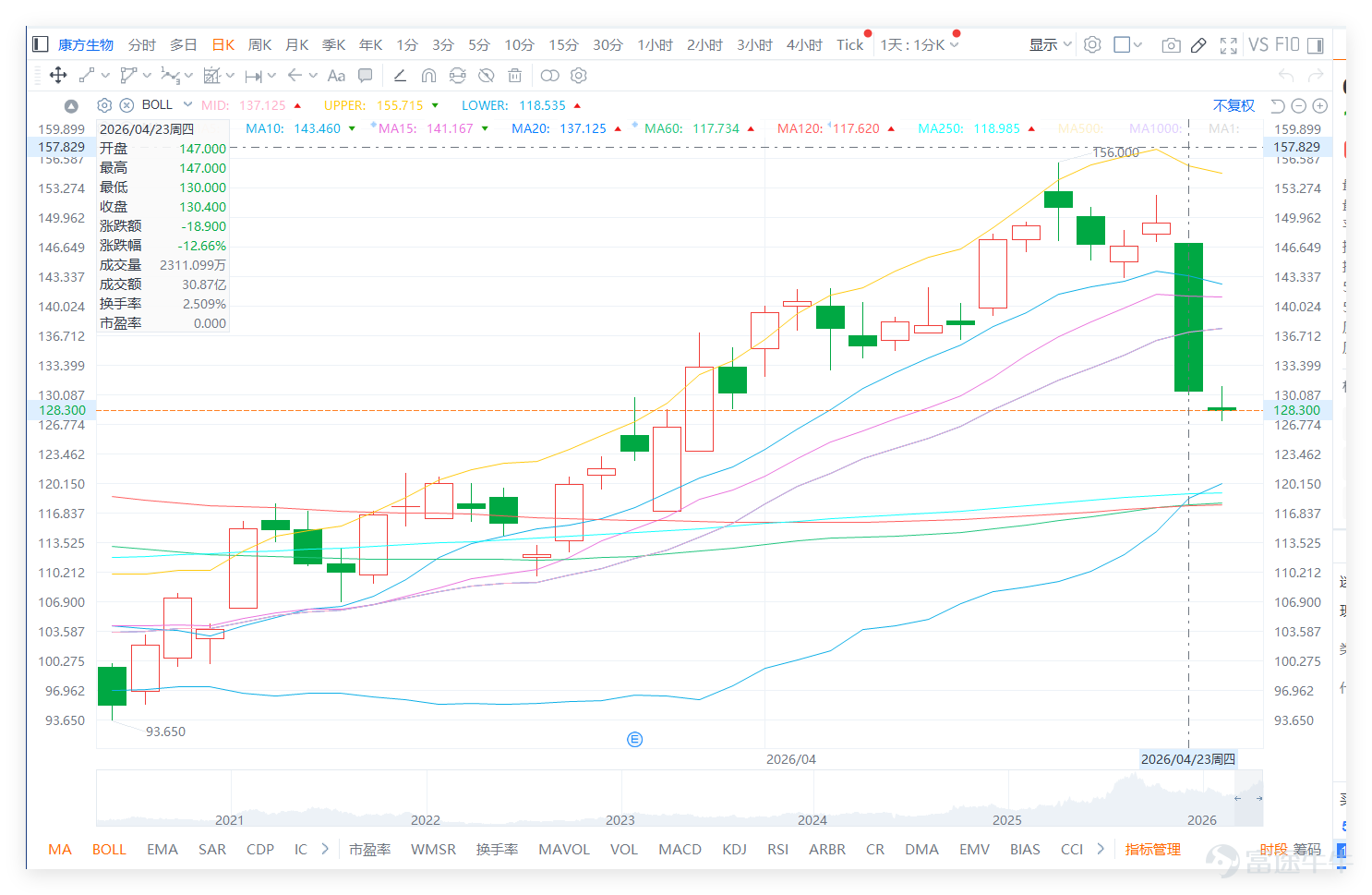Click the 不复权 adjustment link
Viewport: 1372px width, 895px height.
[x=1234, y=105]
